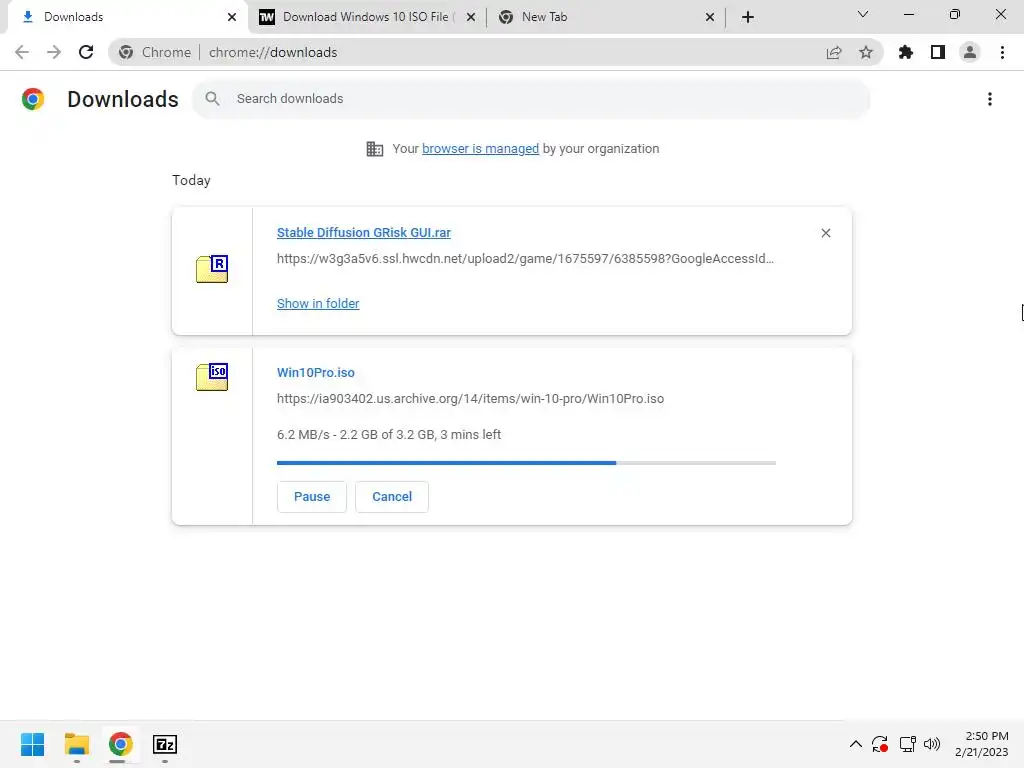This screenshot has height=768, width=1024.
Task: Open the volume speaker tray icon
Action: point(932,744)
